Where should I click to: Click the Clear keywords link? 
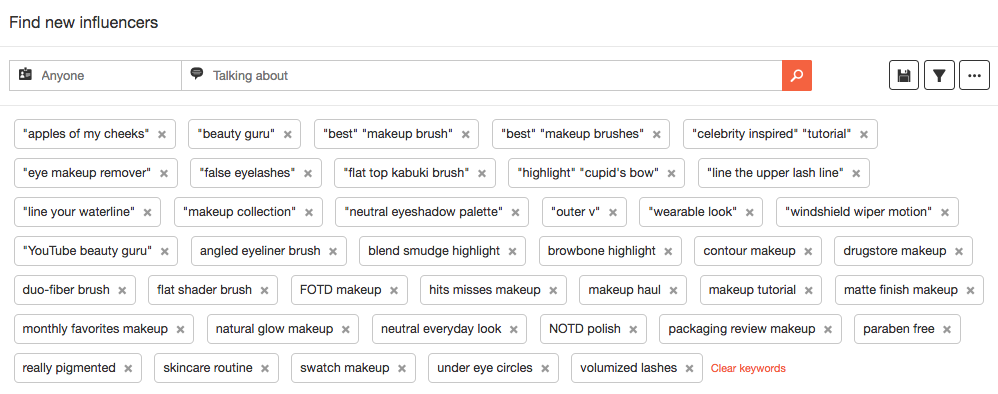[748, 368]
